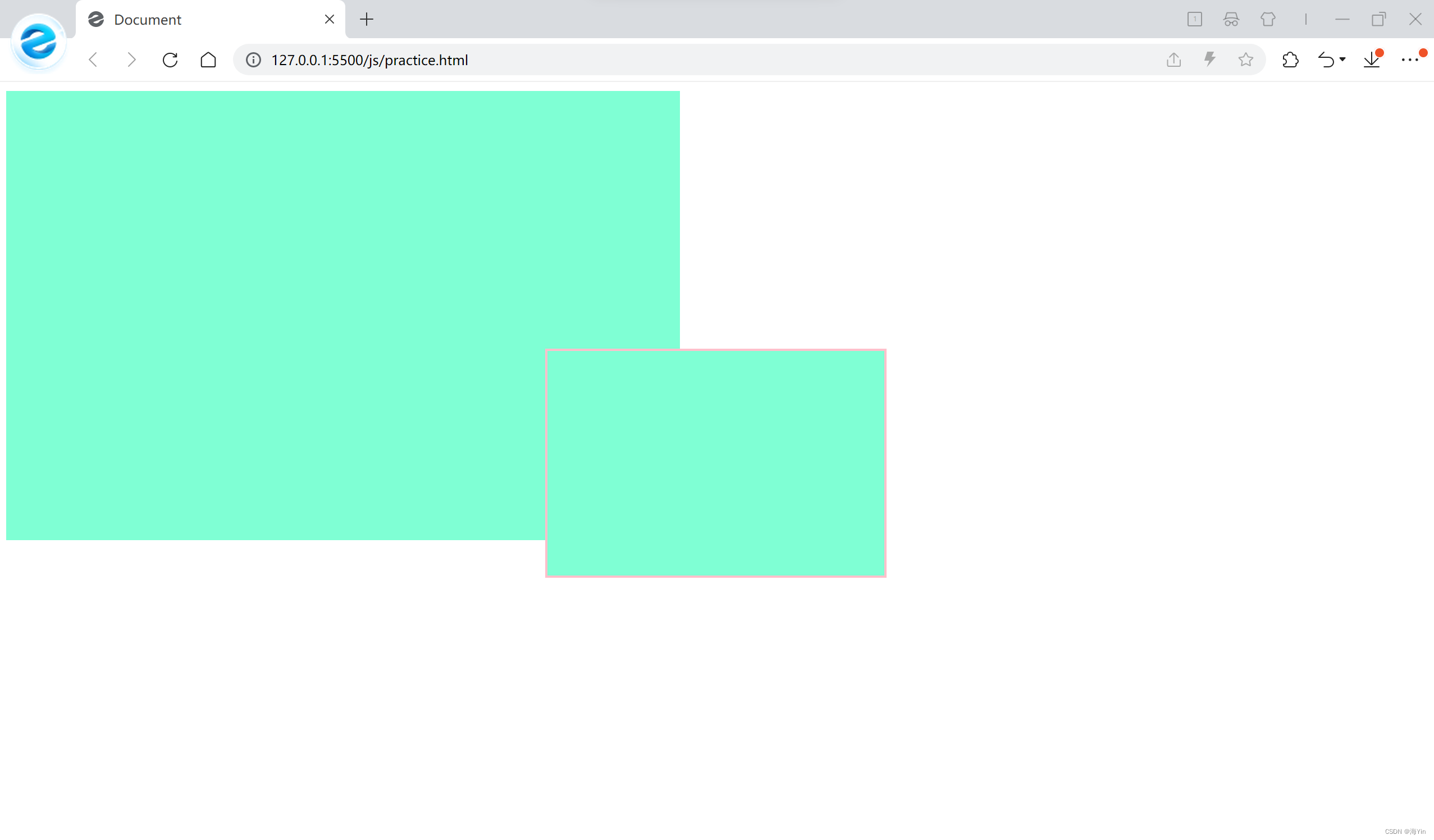Click the undo closed tab arrow icon
Viewport: 1434px width, 840px height.
point(1326,60)
